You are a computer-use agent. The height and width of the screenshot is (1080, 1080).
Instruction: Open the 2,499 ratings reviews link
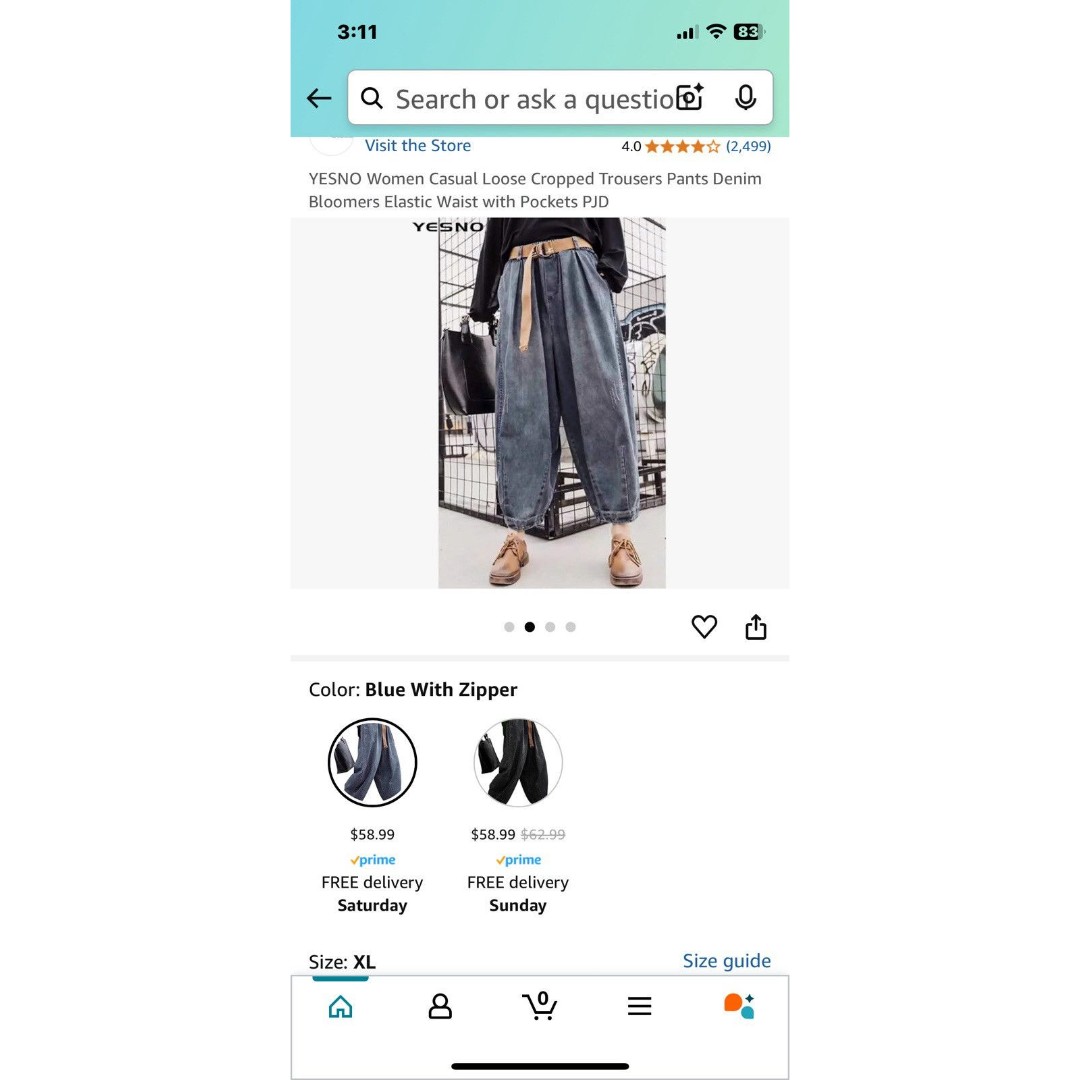748,146
